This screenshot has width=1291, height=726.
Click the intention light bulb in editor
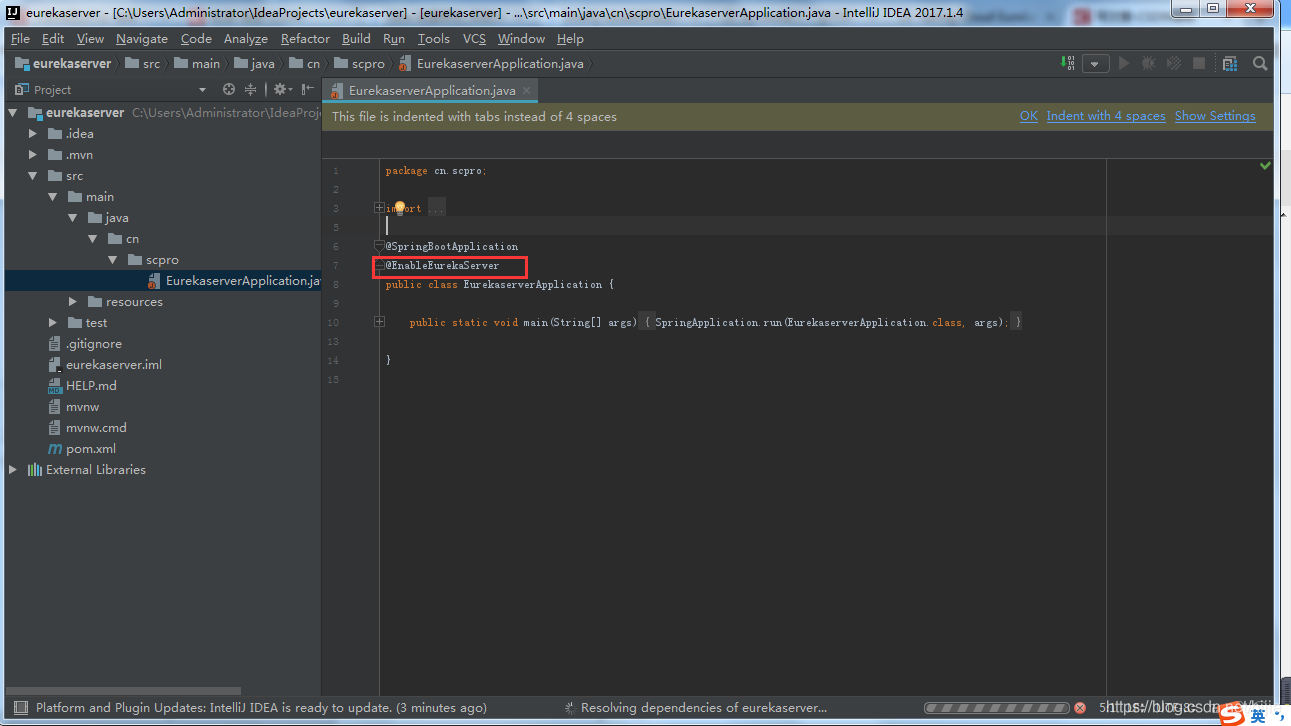click(399, 208)
